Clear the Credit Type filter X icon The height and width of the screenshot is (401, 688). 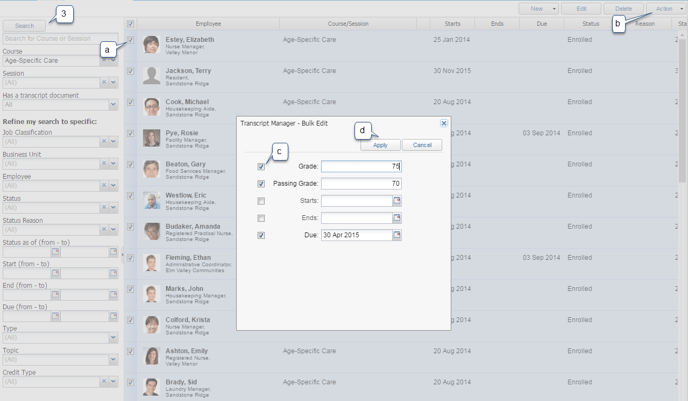[x=104, y=381]
